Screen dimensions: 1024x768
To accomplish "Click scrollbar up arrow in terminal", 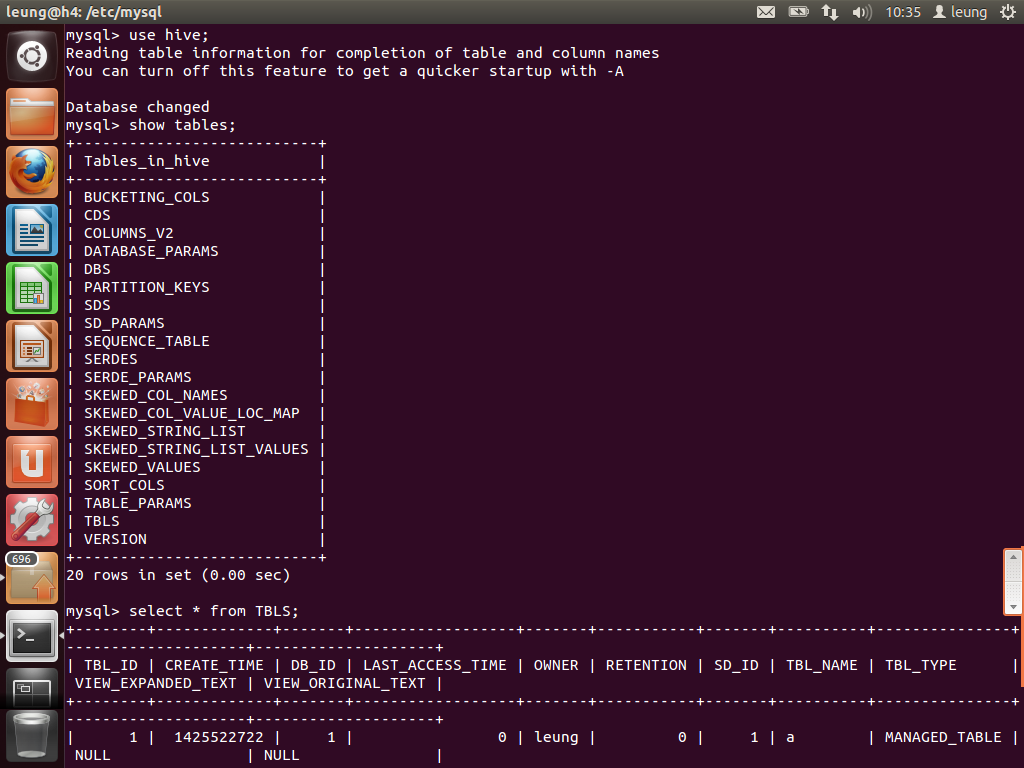I will click(x=1013, y=557).
